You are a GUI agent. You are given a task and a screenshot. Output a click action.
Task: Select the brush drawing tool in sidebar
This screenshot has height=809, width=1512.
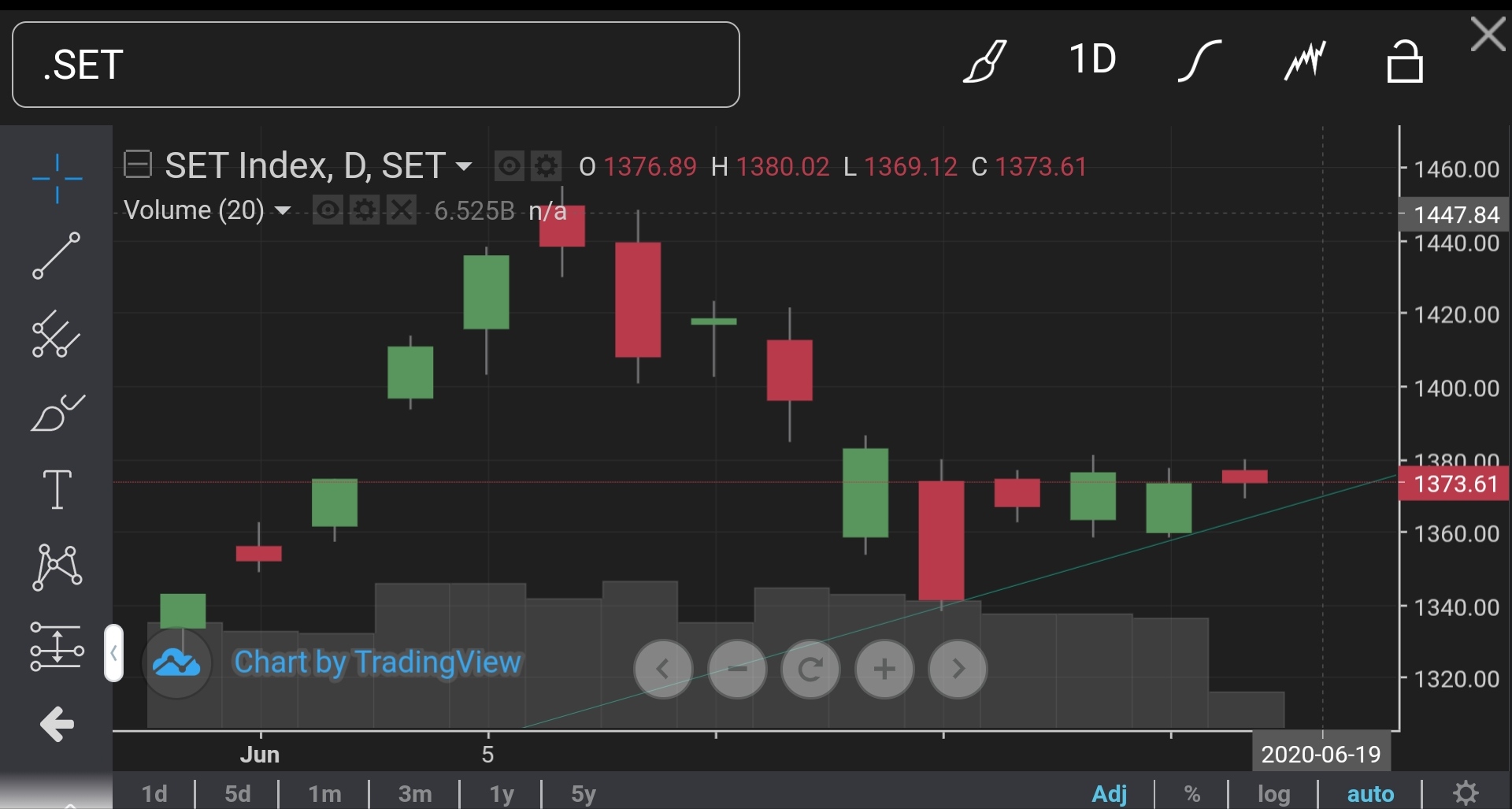point(57,412)
